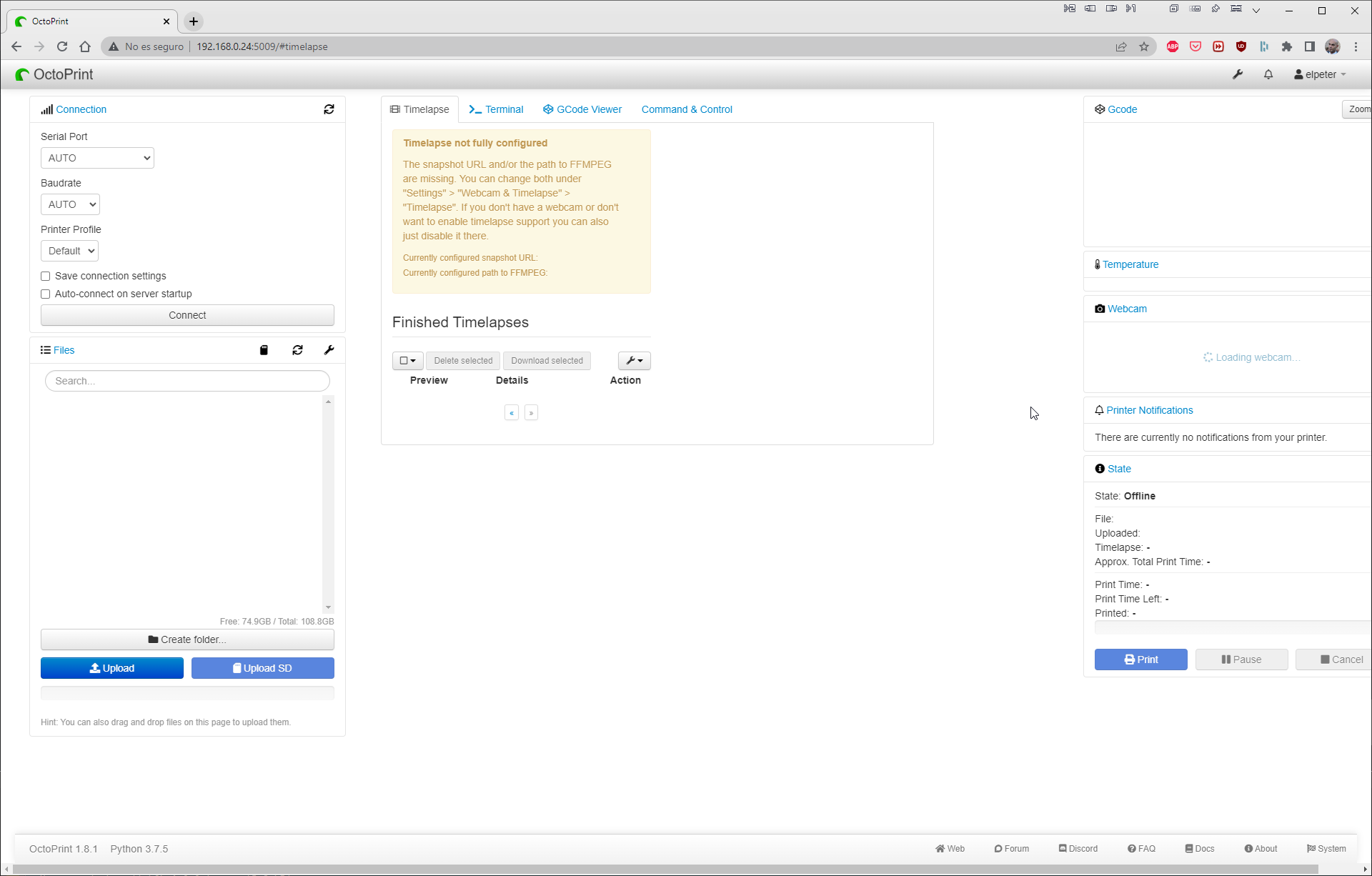Enable Save connection settings
1372x876 pixels.
[45, 276]
